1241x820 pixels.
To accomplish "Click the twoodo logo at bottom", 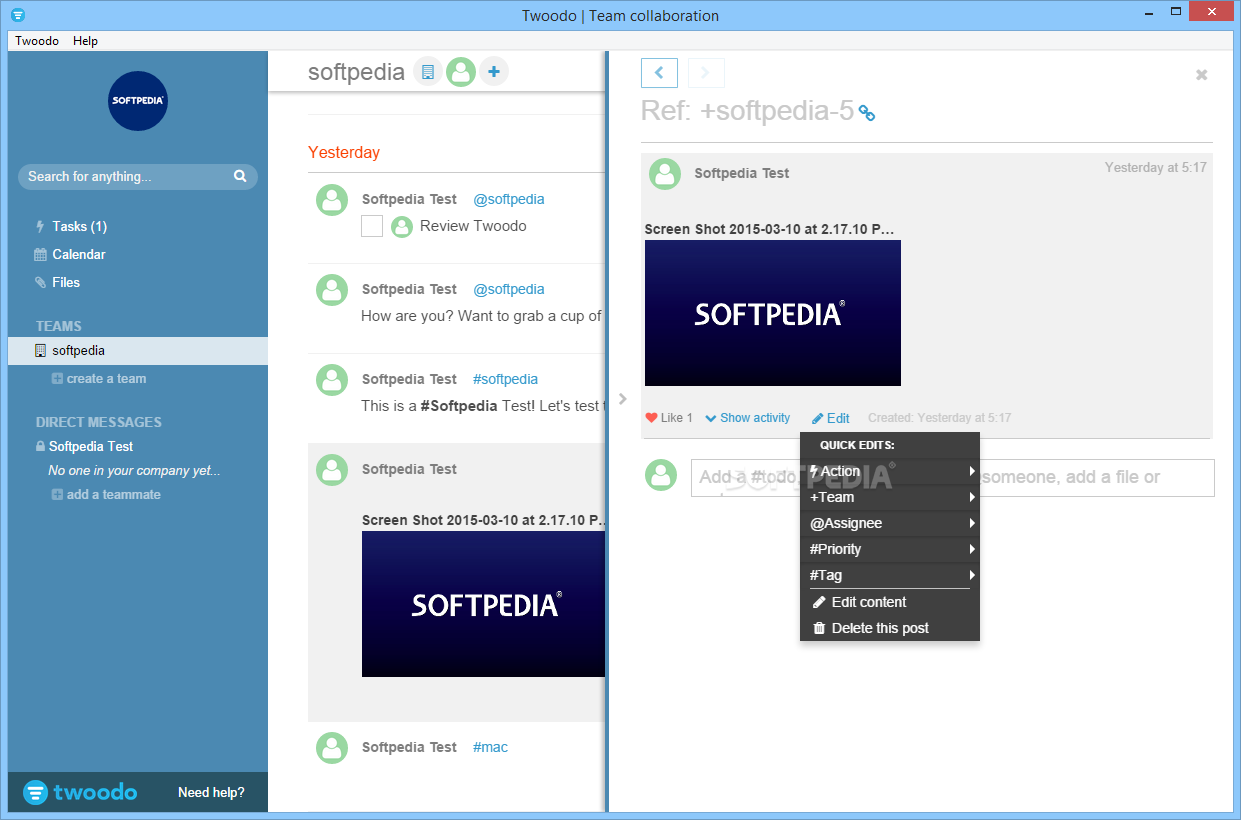I will (80, 792).
